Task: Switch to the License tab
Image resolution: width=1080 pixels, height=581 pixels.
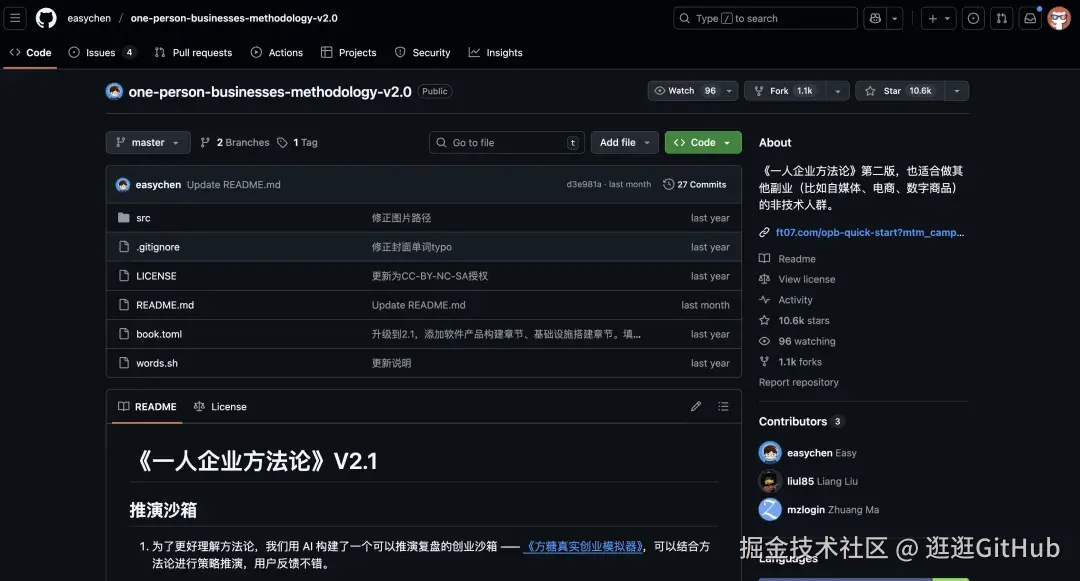Action: tap(220, 407)
